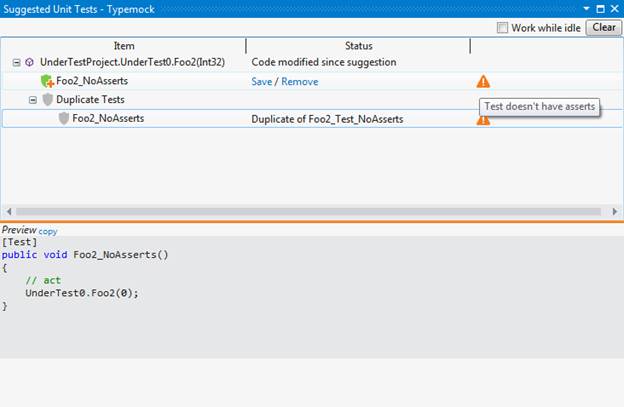Viewport: 624px width, 407px height.
Task: Click the Remove link for Foo2_NoAsserts
Action: coord(299,81)
